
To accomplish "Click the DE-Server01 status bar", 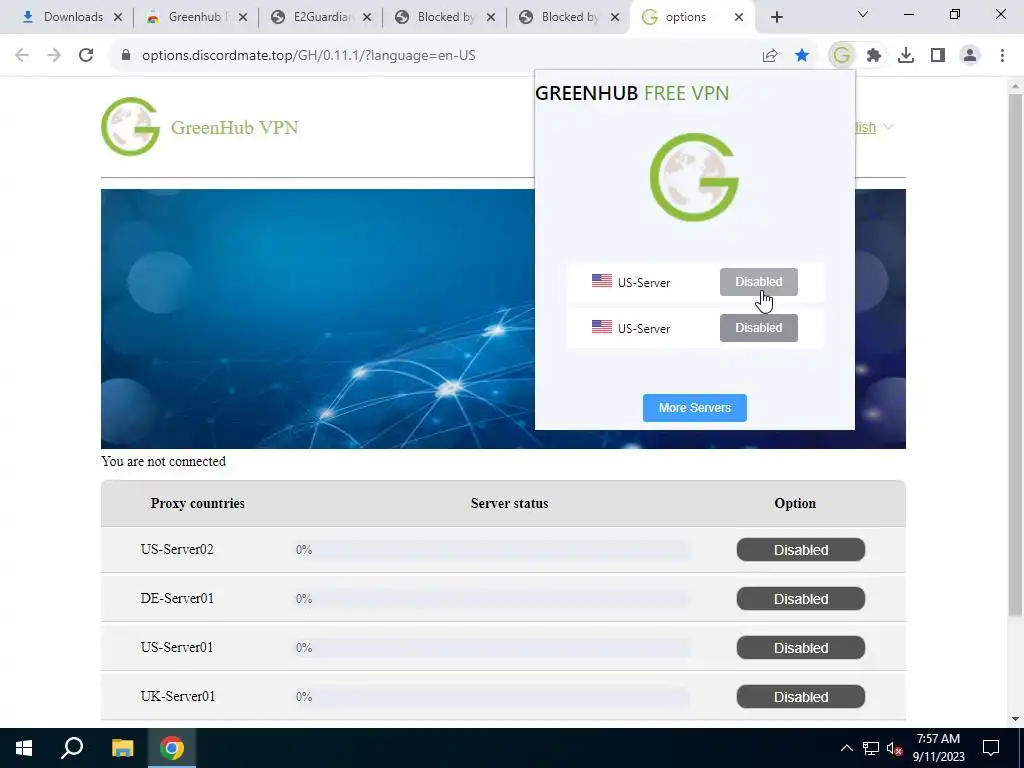I will [x=492, y=599].
